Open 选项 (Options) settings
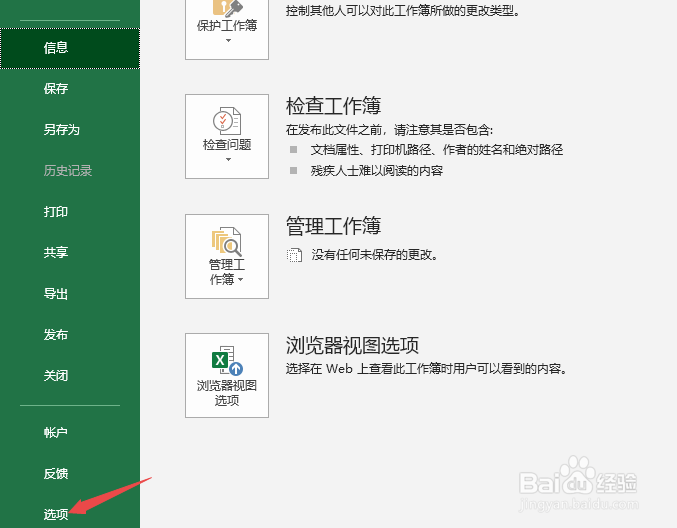677x528 pixels. (x=56, y=514)
